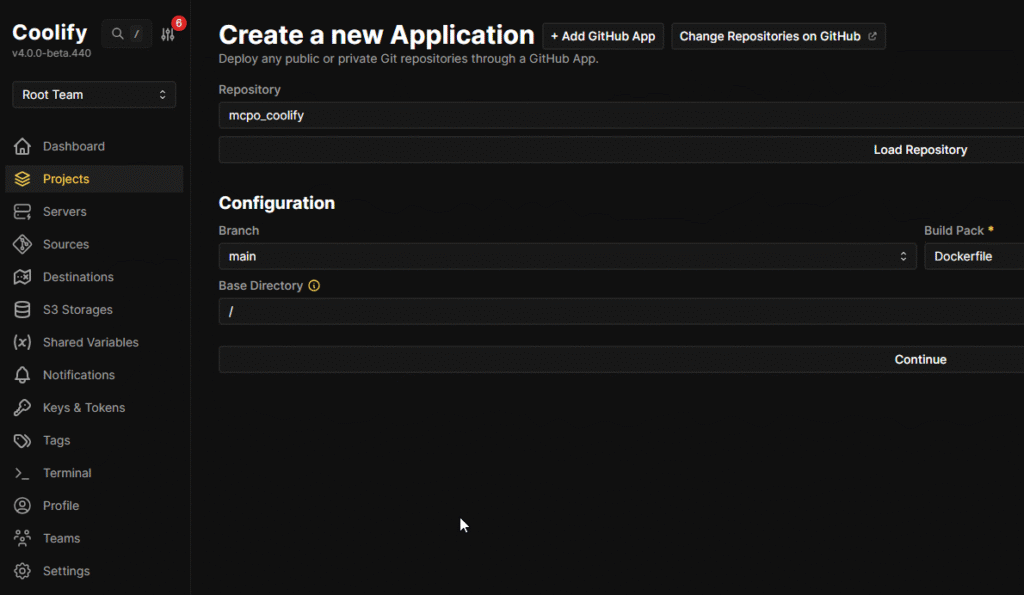The image size is (1024, 595).
Task: Click the S3 Storages database icon
Action: pos(22,310)
